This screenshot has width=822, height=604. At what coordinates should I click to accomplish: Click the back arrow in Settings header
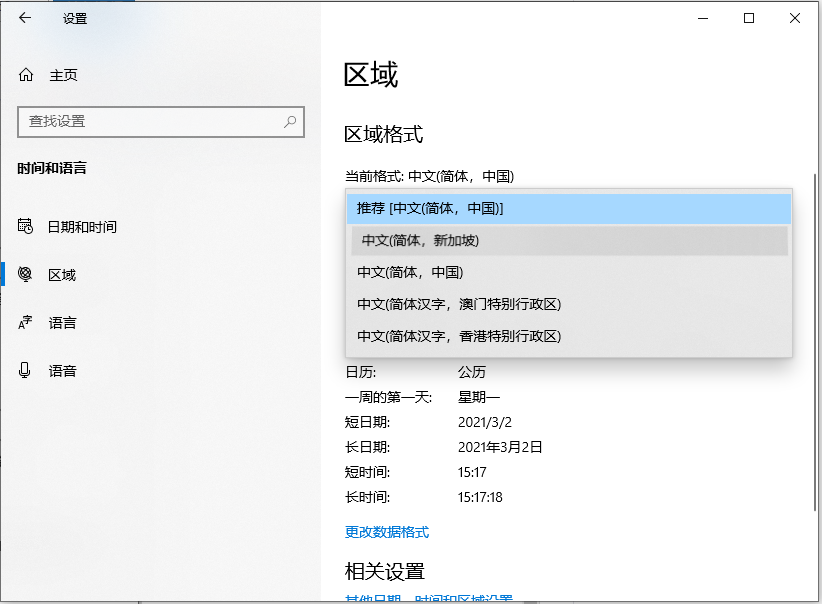tap(25, 18)
